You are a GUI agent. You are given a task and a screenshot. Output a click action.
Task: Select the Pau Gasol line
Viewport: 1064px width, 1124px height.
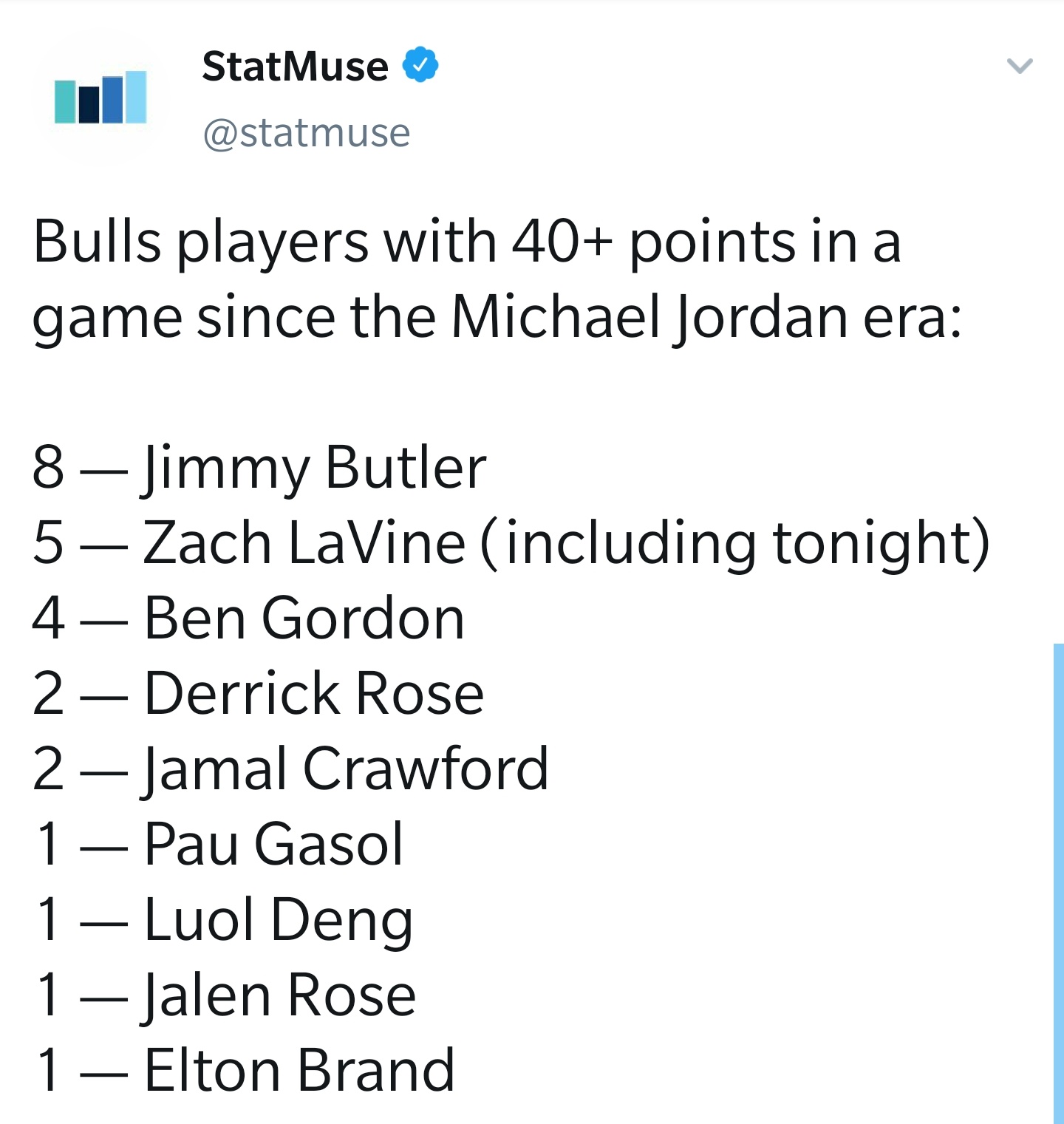[x=219, y=845]
